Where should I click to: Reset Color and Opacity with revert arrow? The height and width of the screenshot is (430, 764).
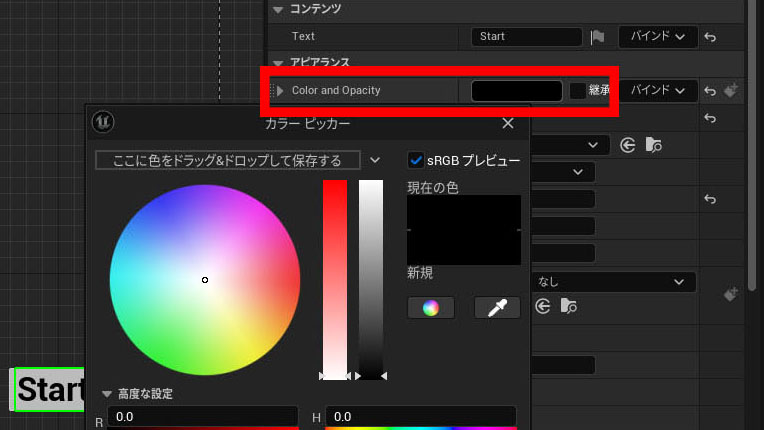(710, 91)
